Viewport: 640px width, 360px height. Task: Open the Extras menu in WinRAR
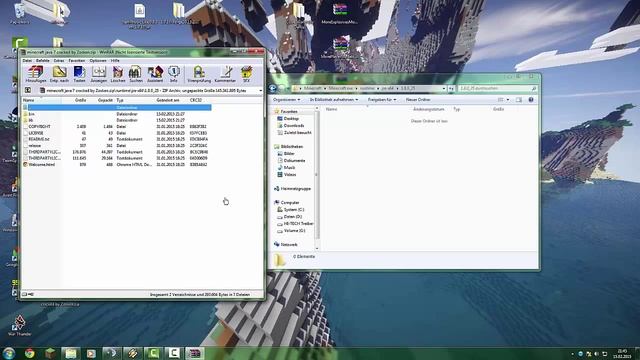(59, 60)
